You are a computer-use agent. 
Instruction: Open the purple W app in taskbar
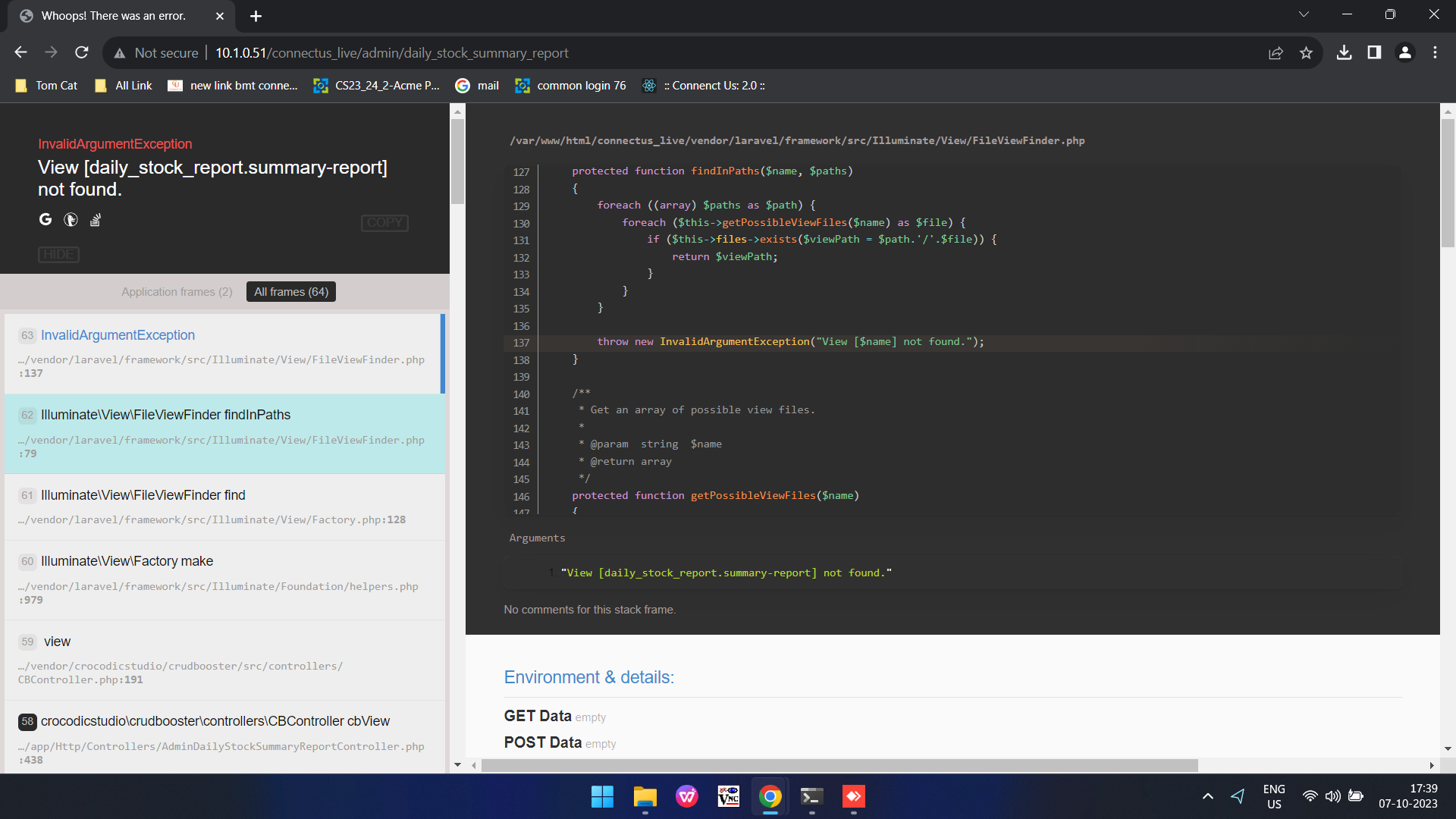687,796
